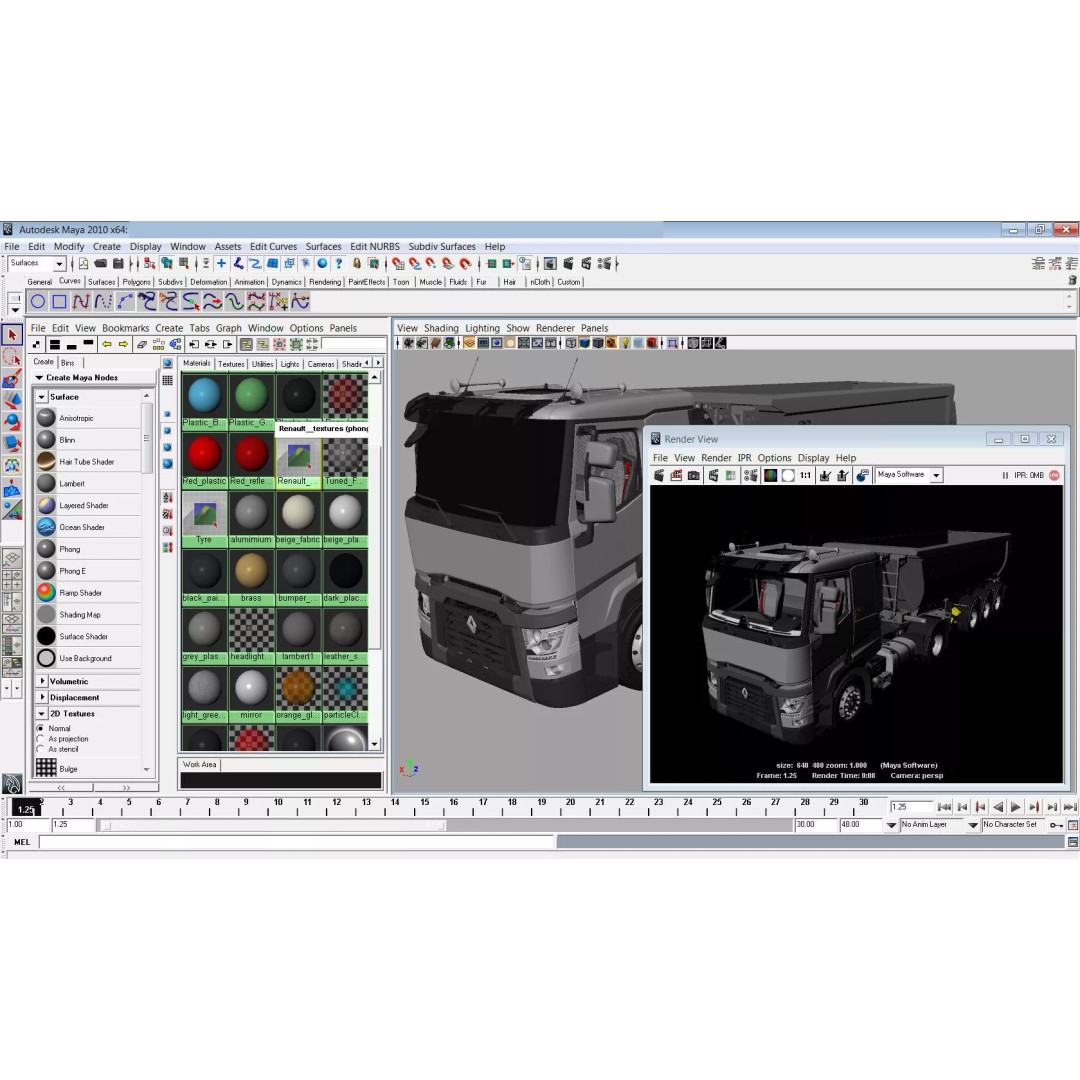Open the viewport Lighting menu
This screenshot has height=1080, width=1080.
pyautogui.click(x=482, y=328)
